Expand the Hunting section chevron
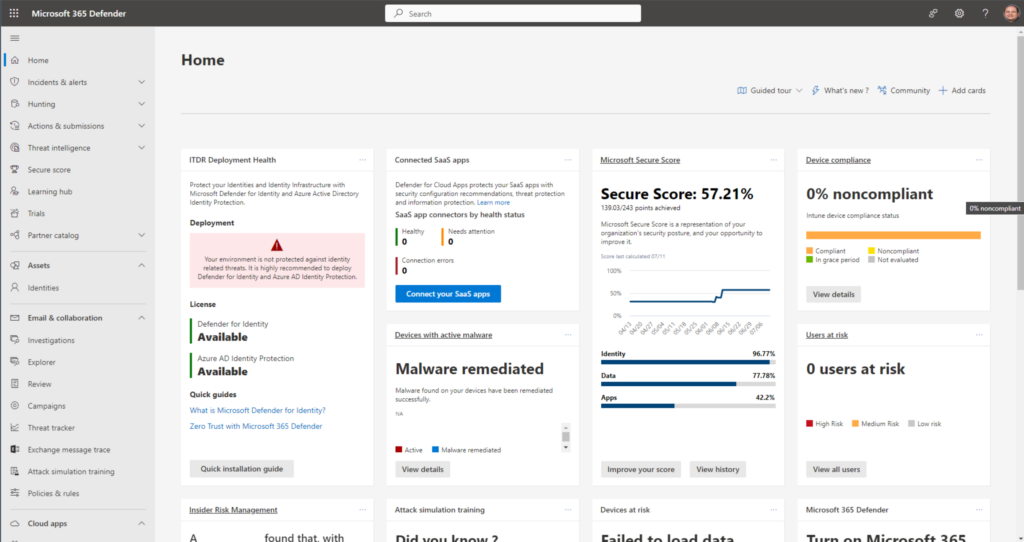This screenshot has width=1024, height=542. pyautogui.click(x=142, y=104)
